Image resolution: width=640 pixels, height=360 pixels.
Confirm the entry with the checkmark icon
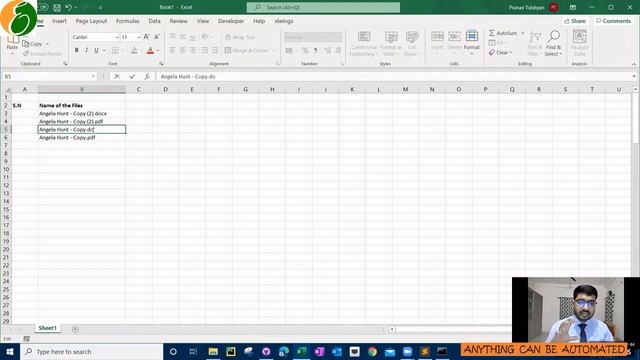coord(132,76)
